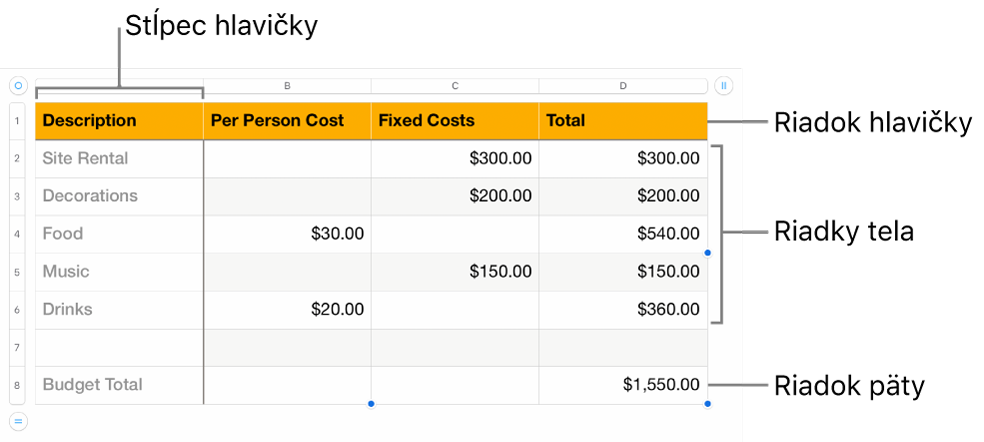Image resolution: width=984 pixels, height=442 pixels.
Task: Select column B header bar
Action: (x=287, y=86)
